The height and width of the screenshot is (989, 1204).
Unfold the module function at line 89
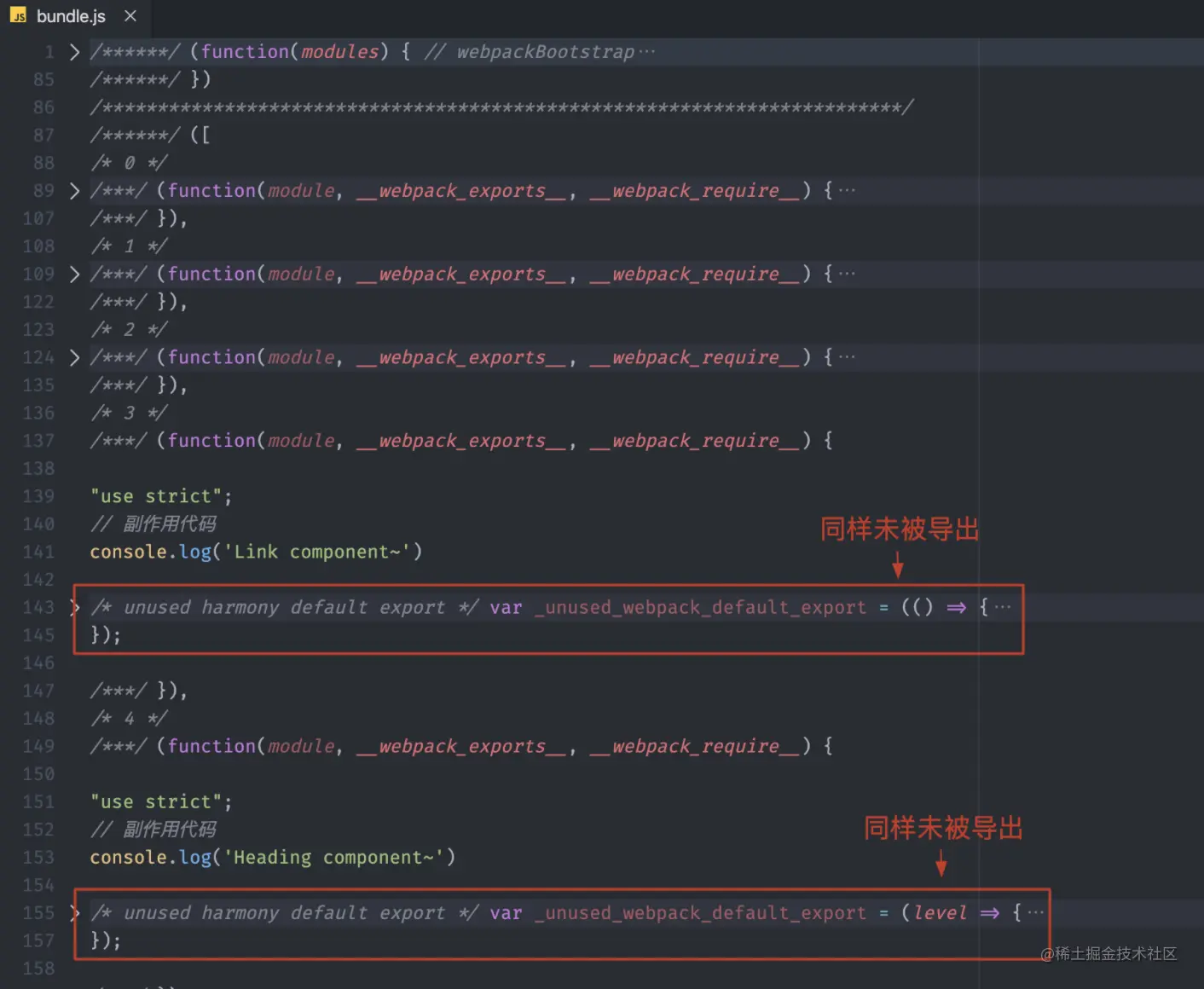(x=74, y=191)
